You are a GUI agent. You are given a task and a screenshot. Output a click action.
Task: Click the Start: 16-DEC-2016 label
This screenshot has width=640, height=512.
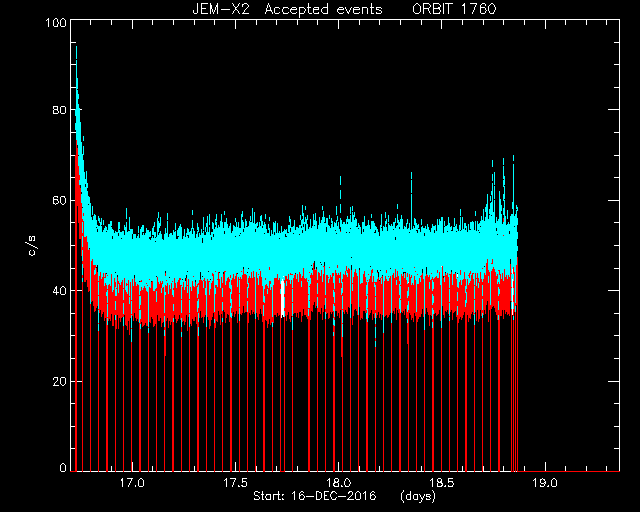click(315, 496)
